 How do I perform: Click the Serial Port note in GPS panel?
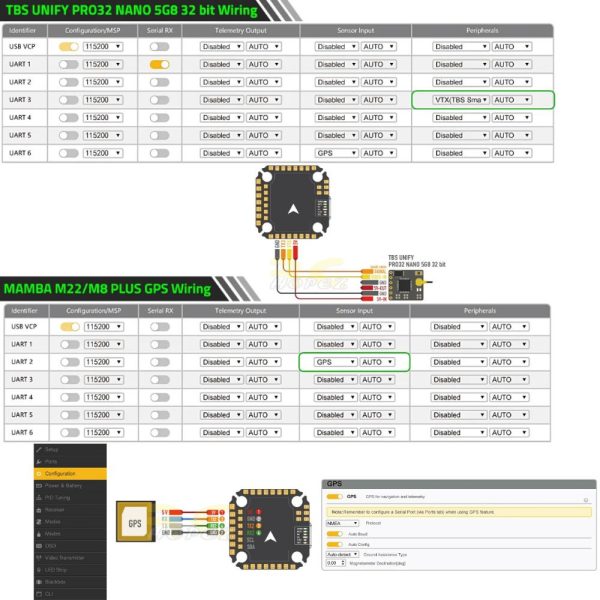[x=459, y=512]
